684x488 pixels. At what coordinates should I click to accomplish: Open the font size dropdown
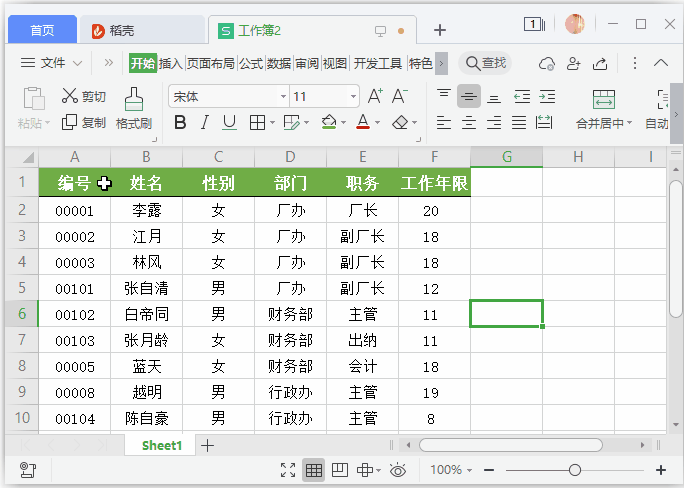click(x=353, y=97)
